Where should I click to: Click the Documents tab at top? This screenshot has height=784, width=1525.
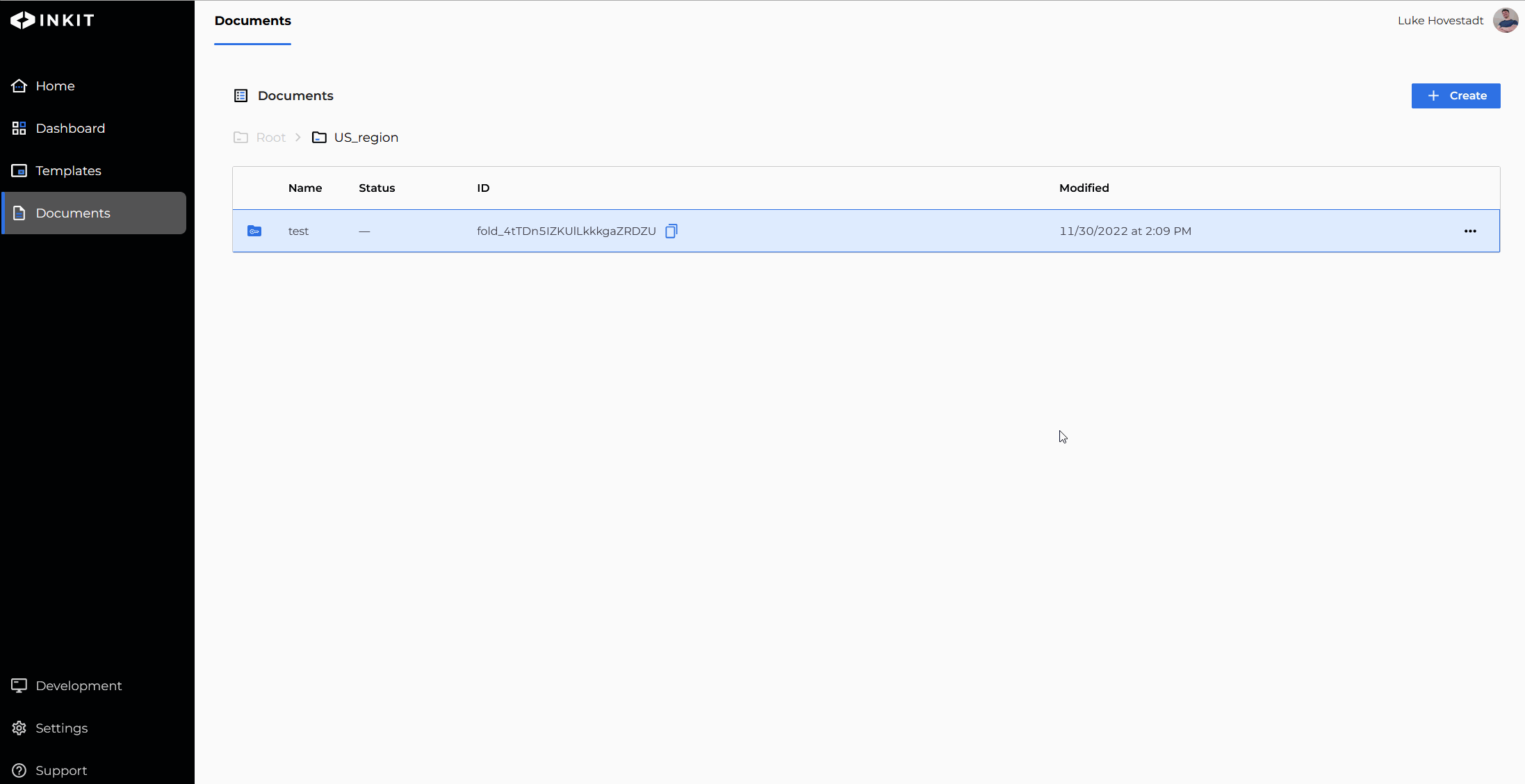[x=252, y=21]
